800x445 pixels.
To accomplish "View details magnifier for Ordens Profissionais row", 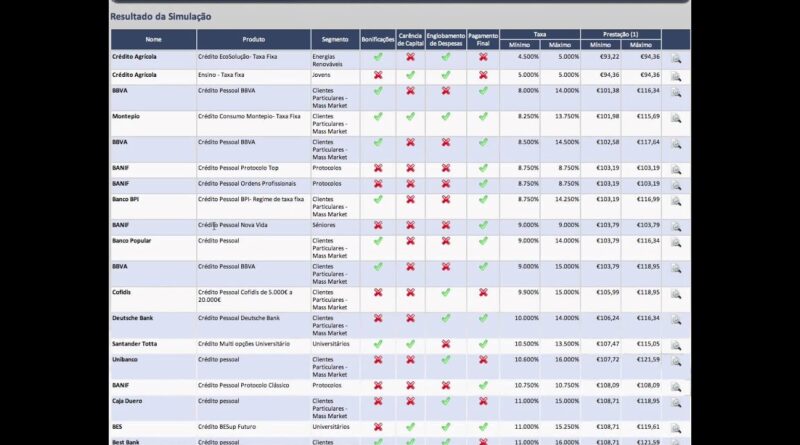I will tap(676, 186).
